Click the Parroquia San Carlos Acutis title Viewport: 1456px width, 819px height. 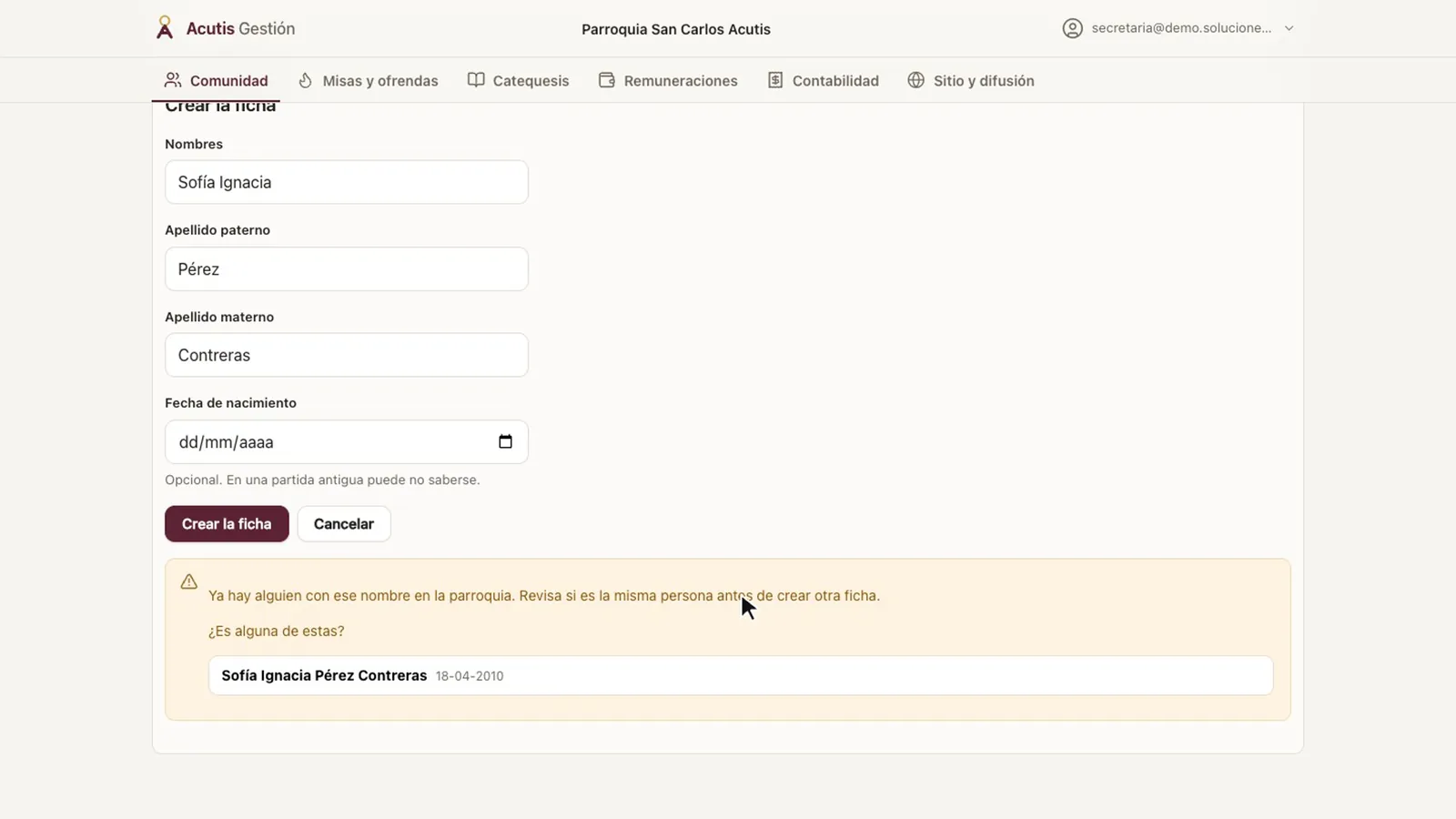tap(676, 29)
